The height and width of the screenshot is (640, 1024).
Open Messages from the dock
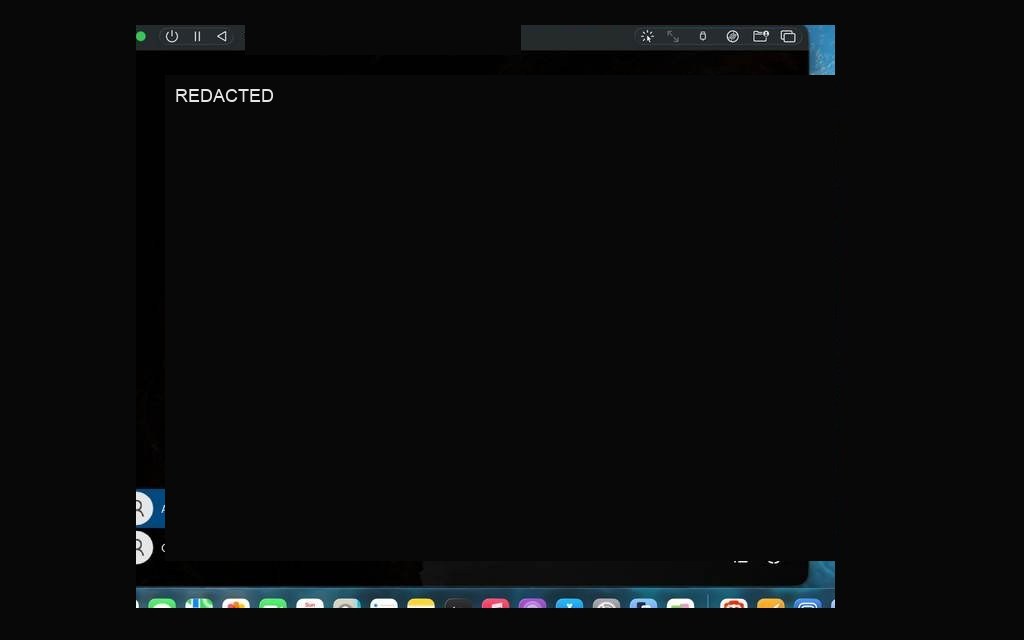point(162,603)
